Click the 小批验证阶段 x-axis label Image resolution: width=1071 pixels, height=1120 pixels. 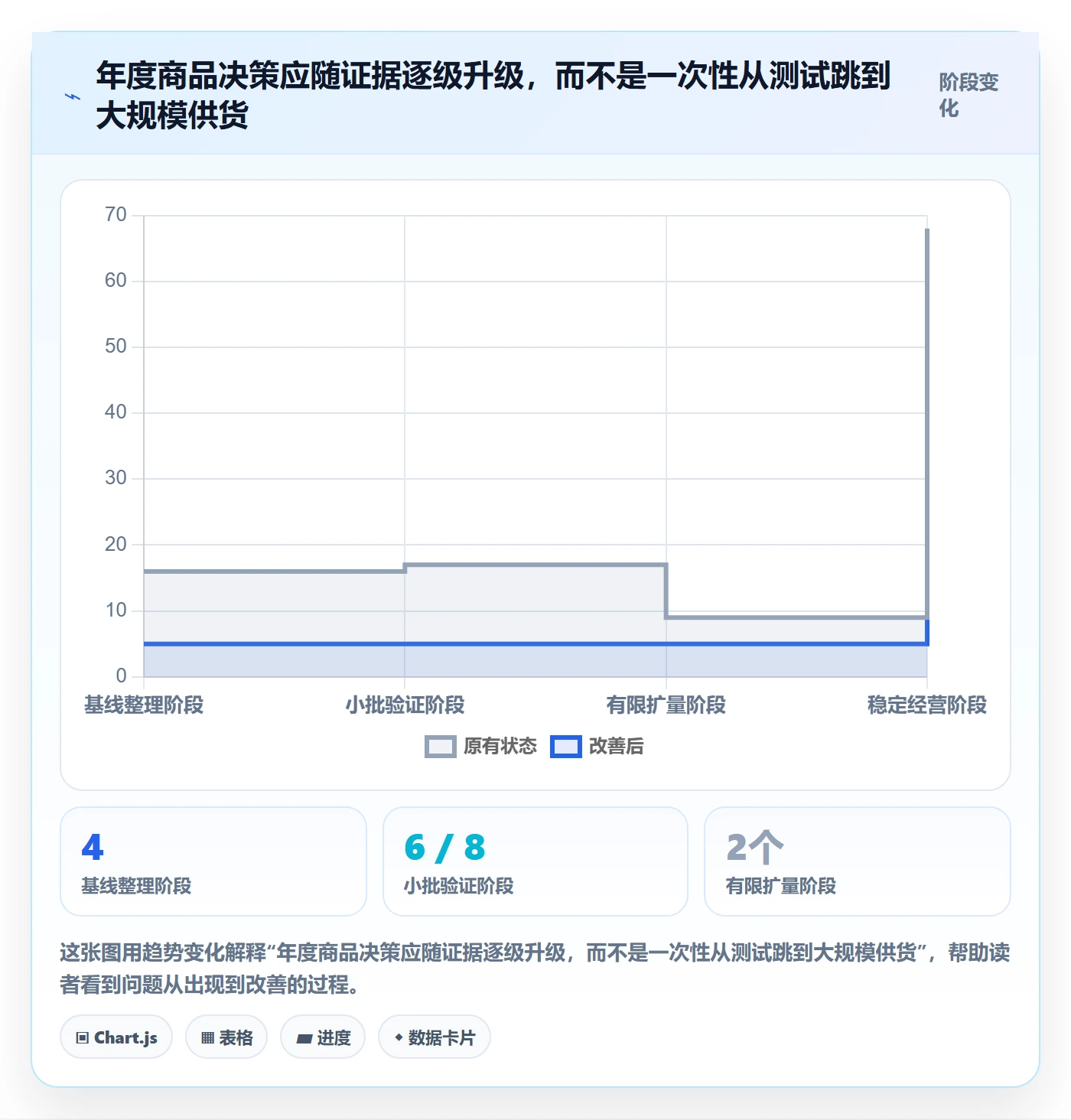click(x=405, y=705)
